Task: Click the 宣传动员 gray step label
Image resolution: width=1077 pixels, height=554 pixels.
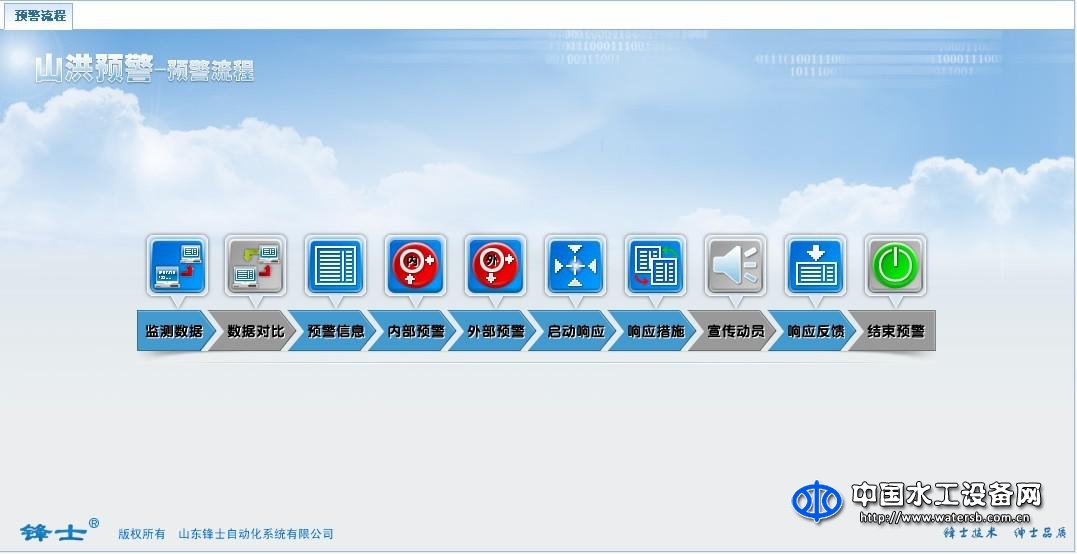Action: coord(736,331)
